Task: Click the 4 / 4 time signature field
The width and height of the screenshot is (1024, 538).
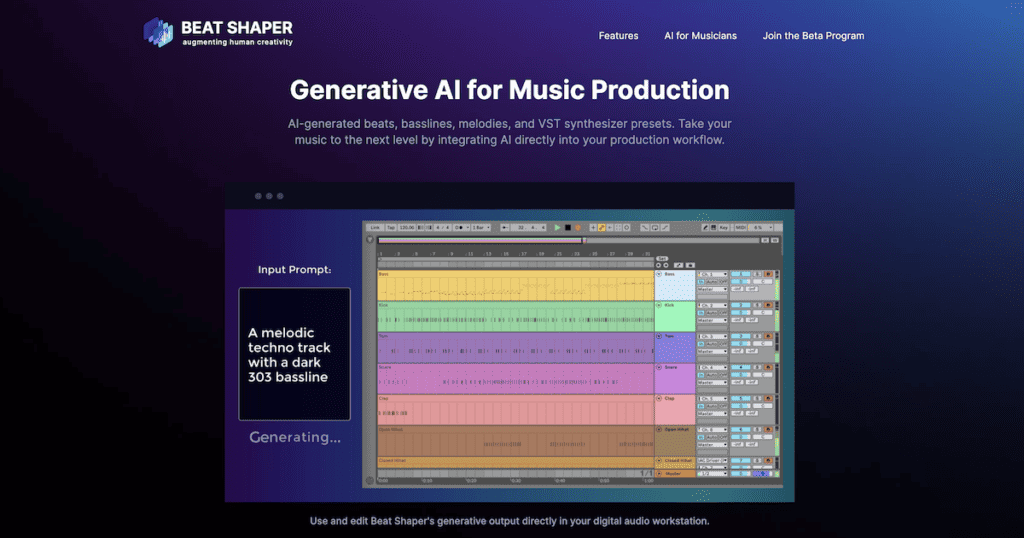Action: pyautogui.click(x=443, y=227)
